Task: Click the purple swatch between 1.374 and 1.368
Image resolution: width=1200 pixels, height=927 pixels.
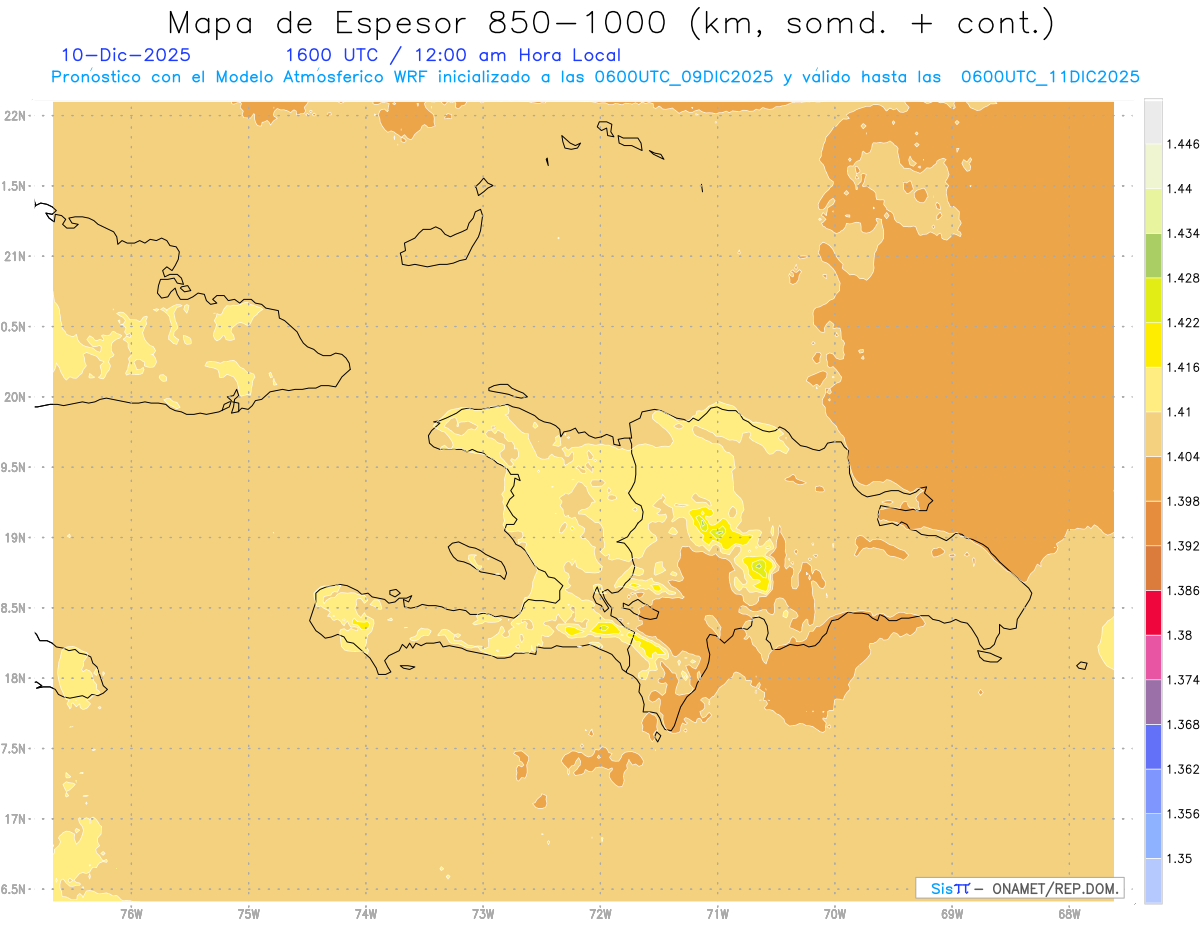Action: tap(1154, 702)
